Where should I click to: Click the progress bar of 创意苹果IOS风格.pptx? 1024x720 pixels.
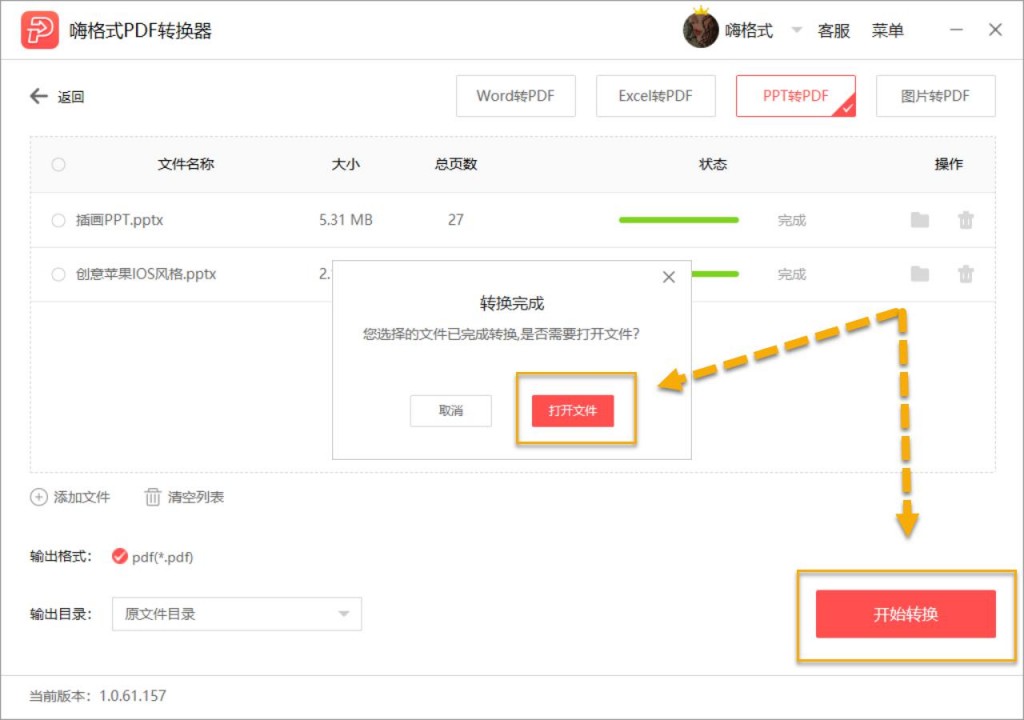[x=714, y=274]
